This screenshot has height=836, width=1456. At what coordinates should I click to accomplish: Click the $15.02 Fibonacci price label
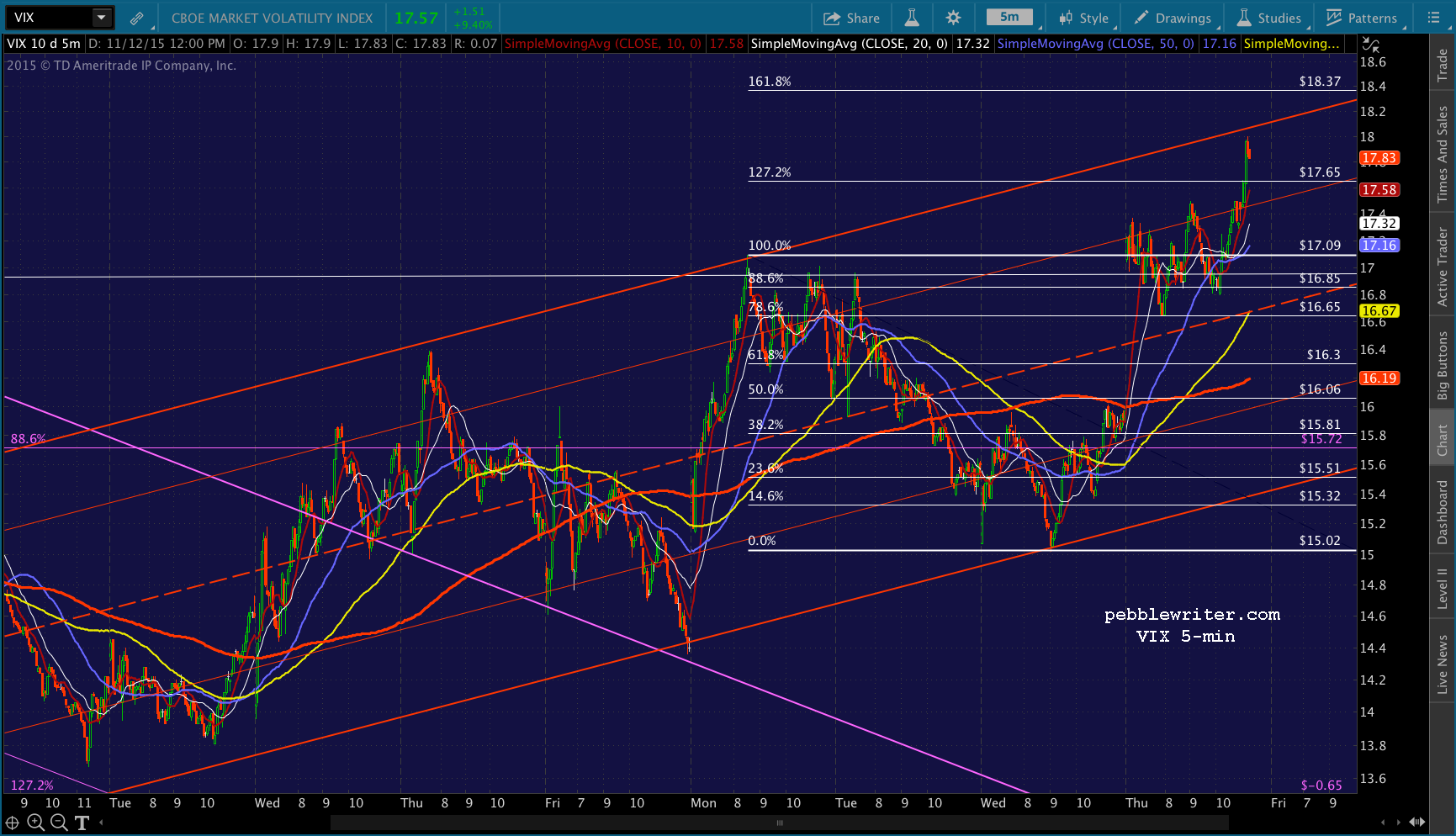click(1320, 541)
